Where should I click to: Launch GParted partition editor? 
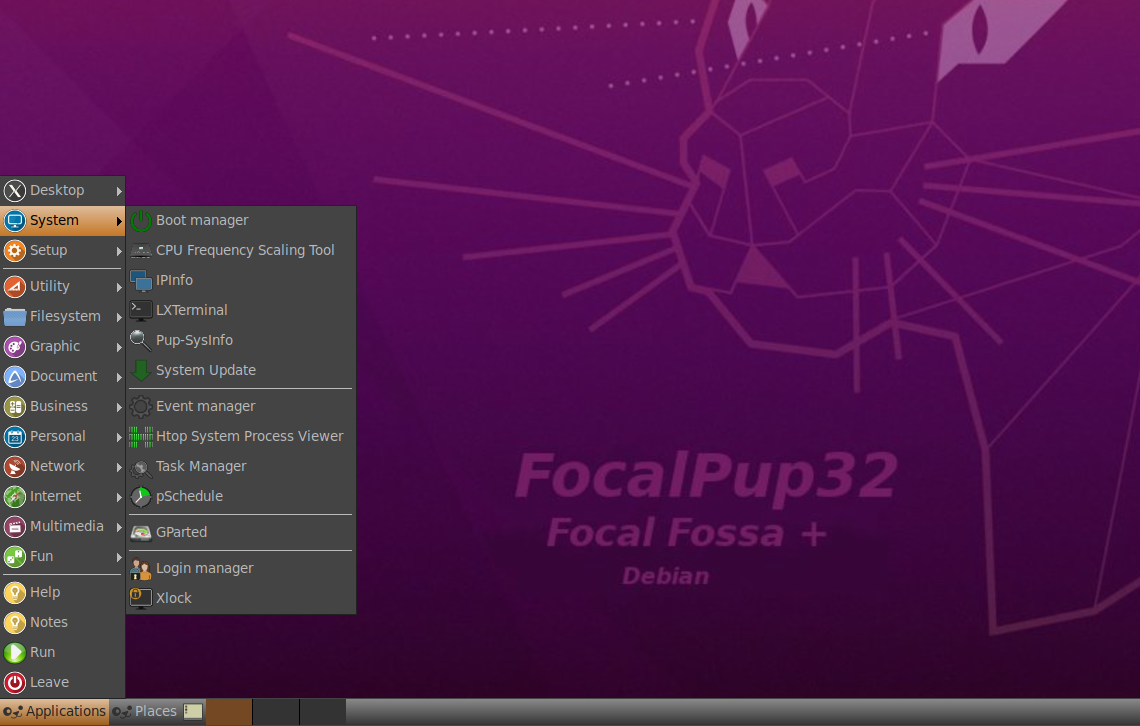pos(241,532)
